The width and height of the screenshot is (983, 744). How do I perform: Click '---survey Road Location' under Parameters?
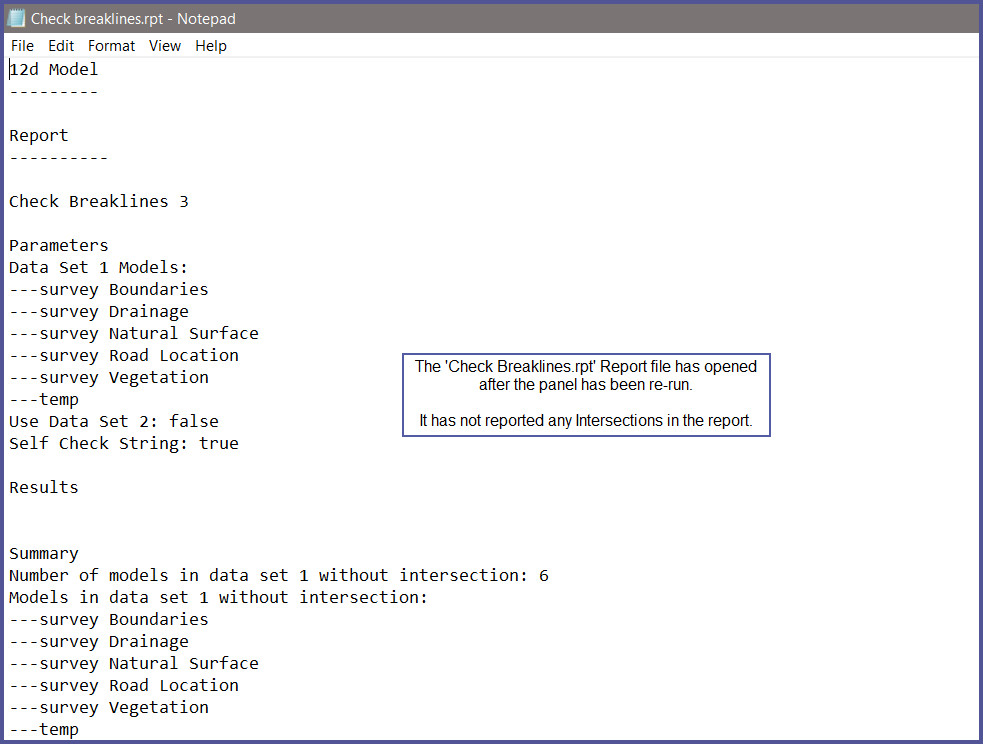(124, 355)
